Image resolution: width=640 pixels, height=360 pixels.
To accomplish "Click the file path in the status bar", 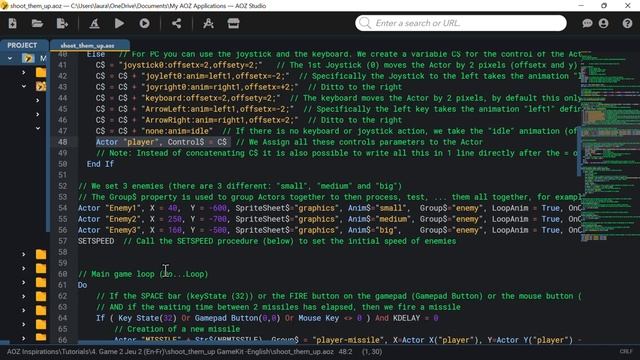I will [170, 351].
